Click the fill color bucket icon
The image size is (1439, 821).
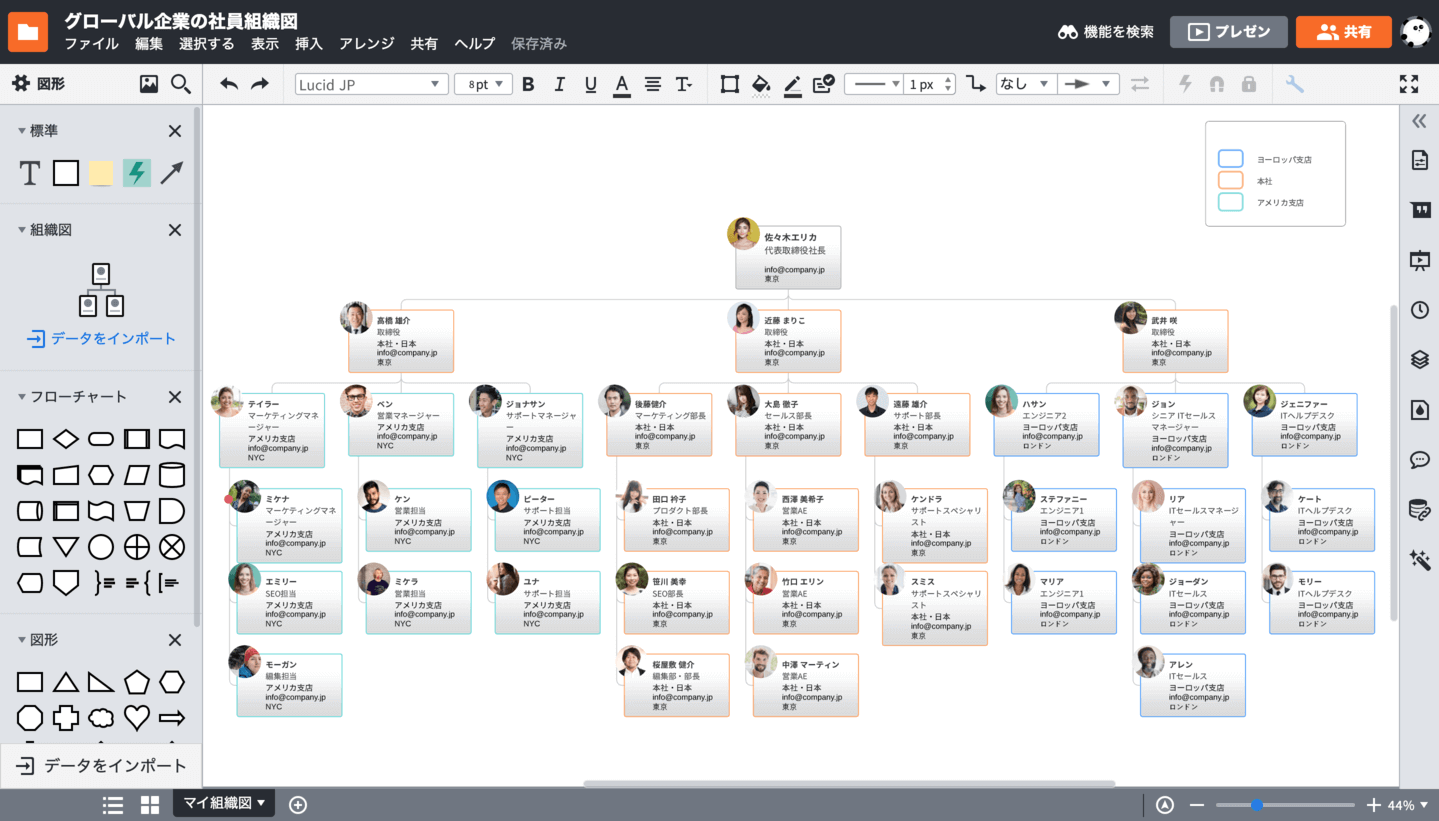pyautogui.click(x=761, y=84)
